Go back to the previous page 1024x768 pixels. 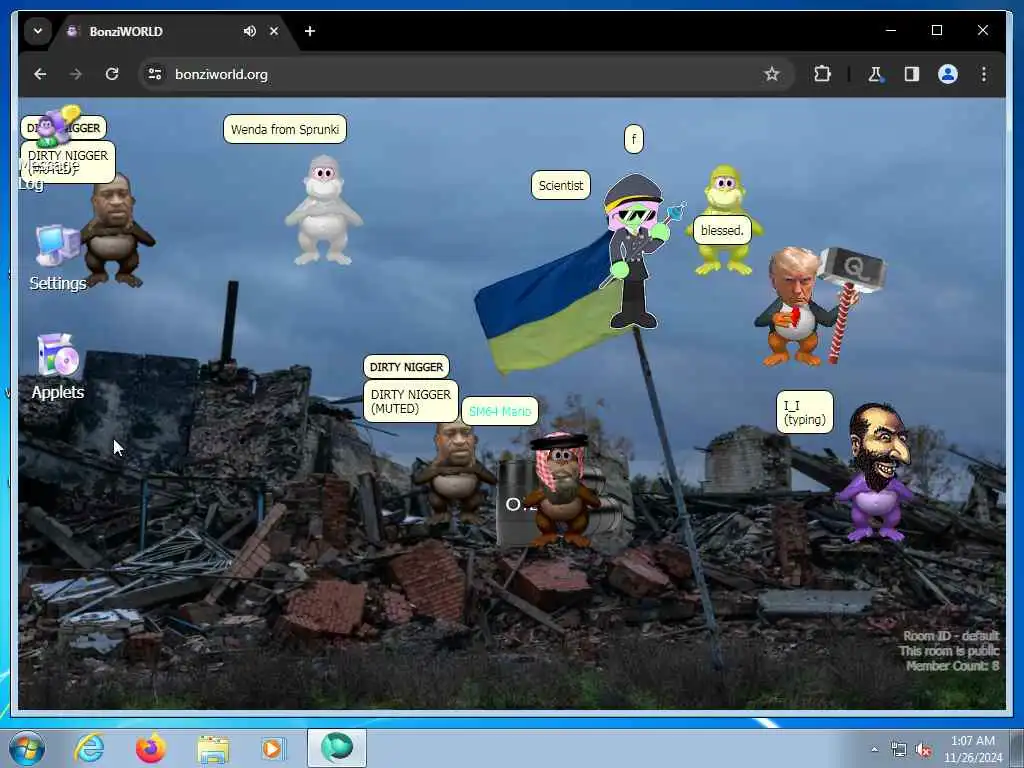40,74
